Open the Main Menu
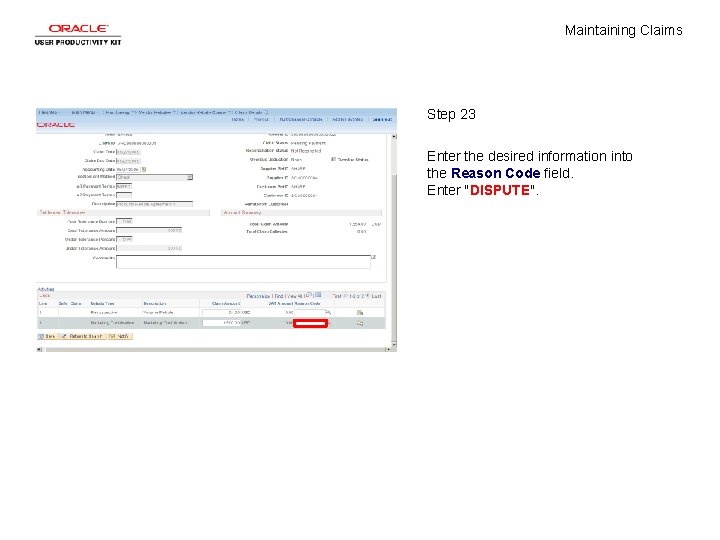The width and height of the screenshot is (720, 540). click(84, 112)
